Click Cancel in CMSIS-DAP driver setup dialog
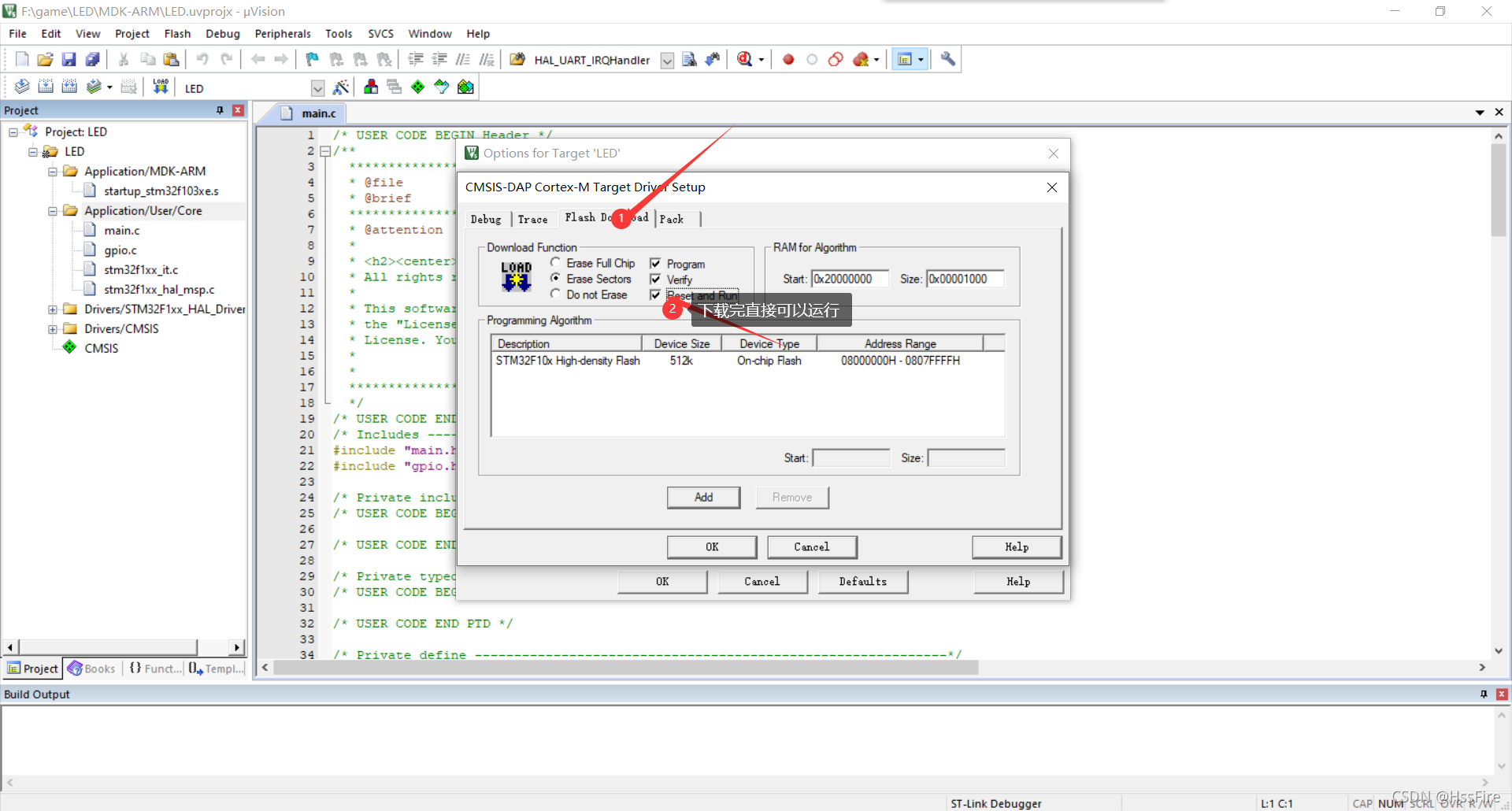 pos(812,546)
